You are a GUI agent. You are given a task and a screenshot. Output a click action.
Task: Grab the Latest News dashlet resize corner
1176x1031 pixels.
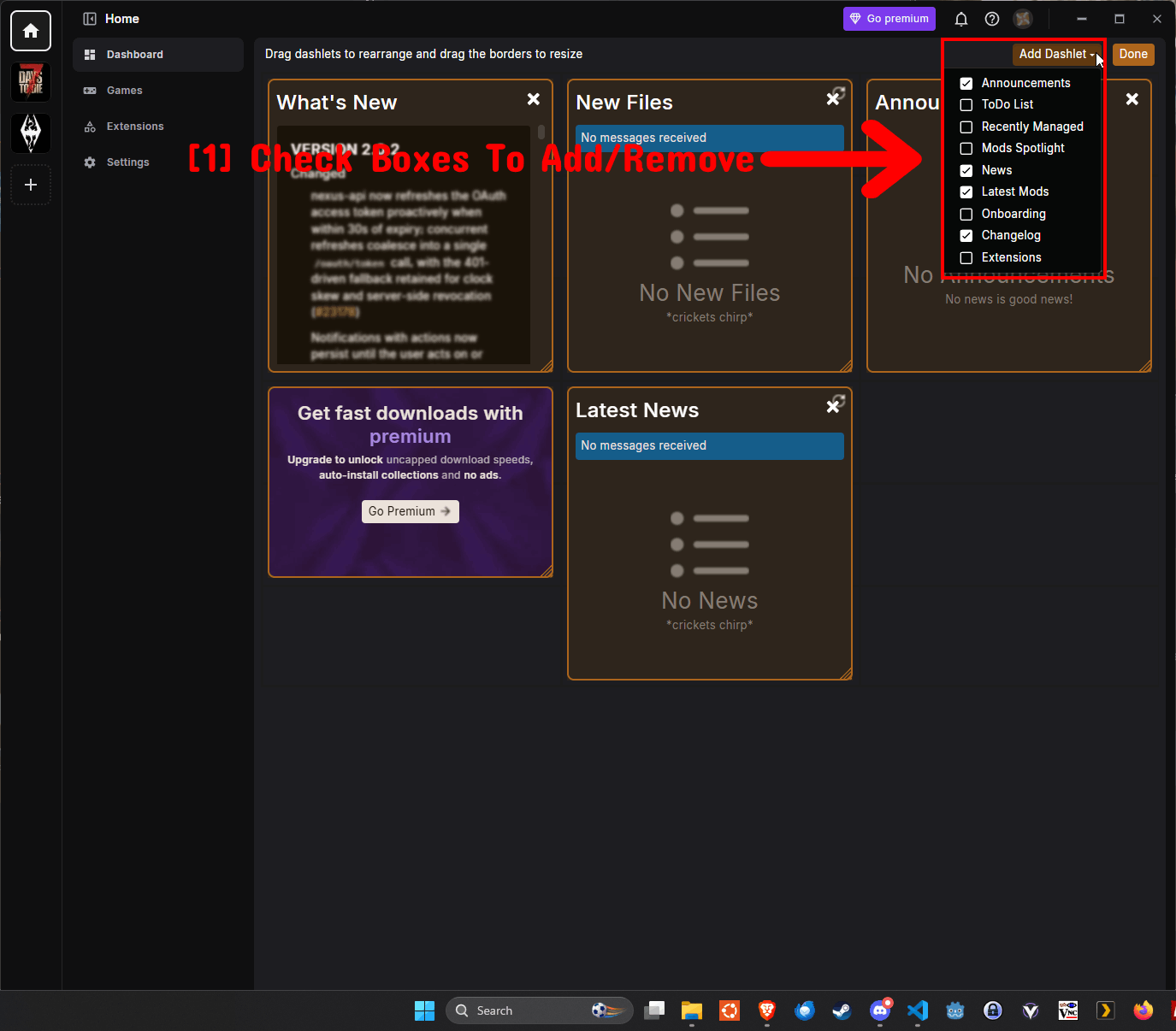click(x=846, y=674)
